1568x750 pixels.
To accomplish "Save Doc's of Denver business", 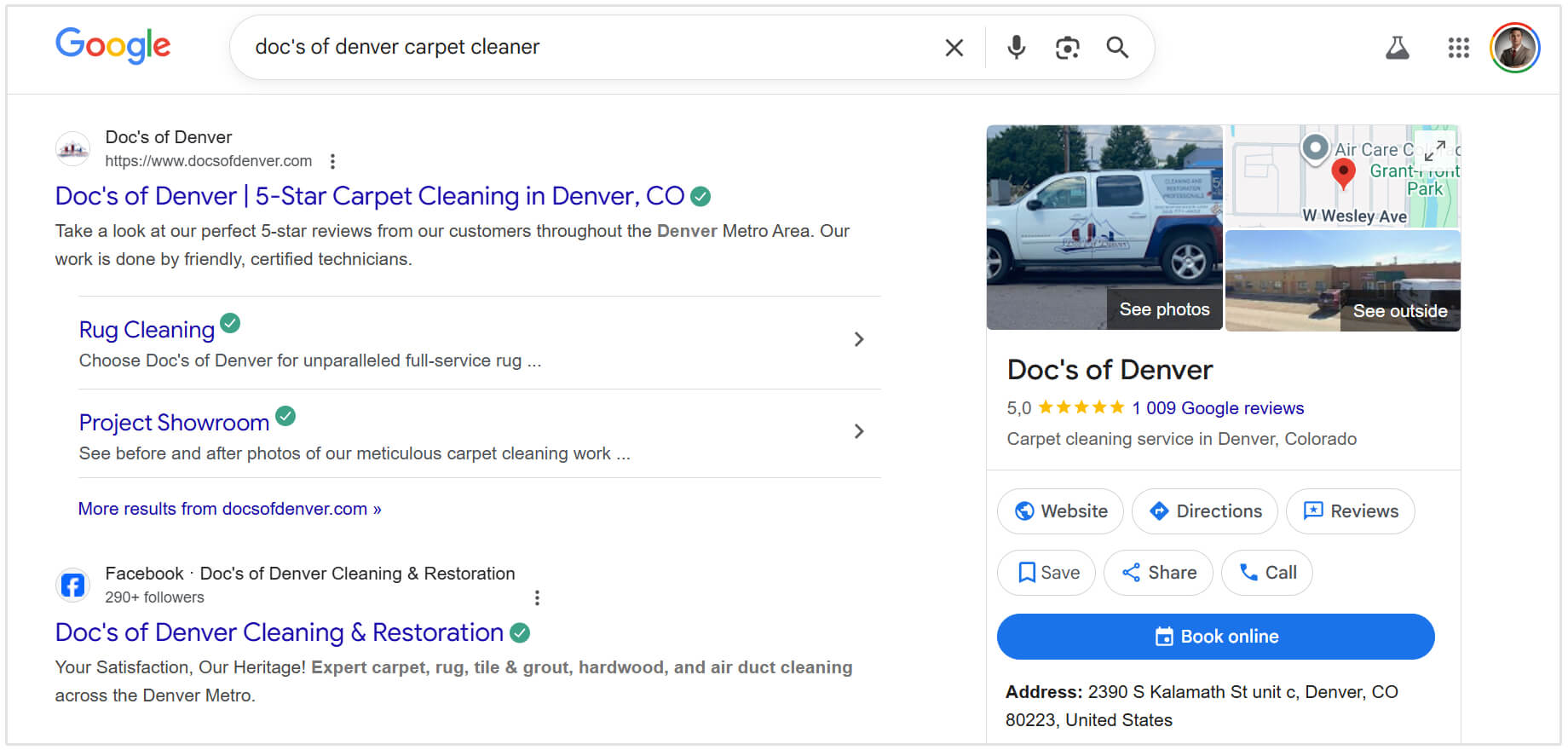I will [x=1047, y=573].
